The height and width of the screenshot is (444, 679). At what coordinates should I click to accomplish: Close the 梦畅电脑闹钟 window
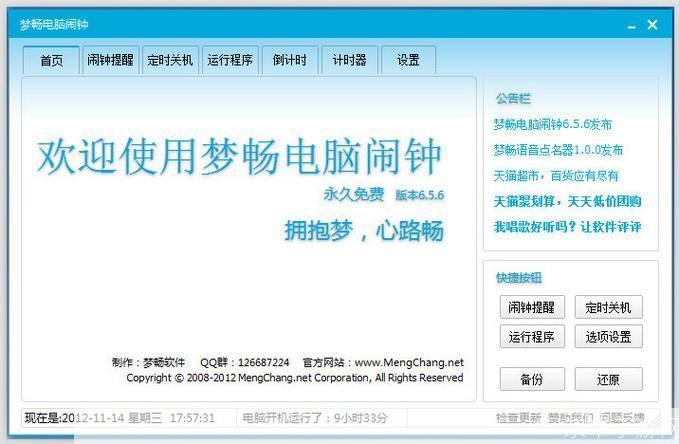[653, 25]
